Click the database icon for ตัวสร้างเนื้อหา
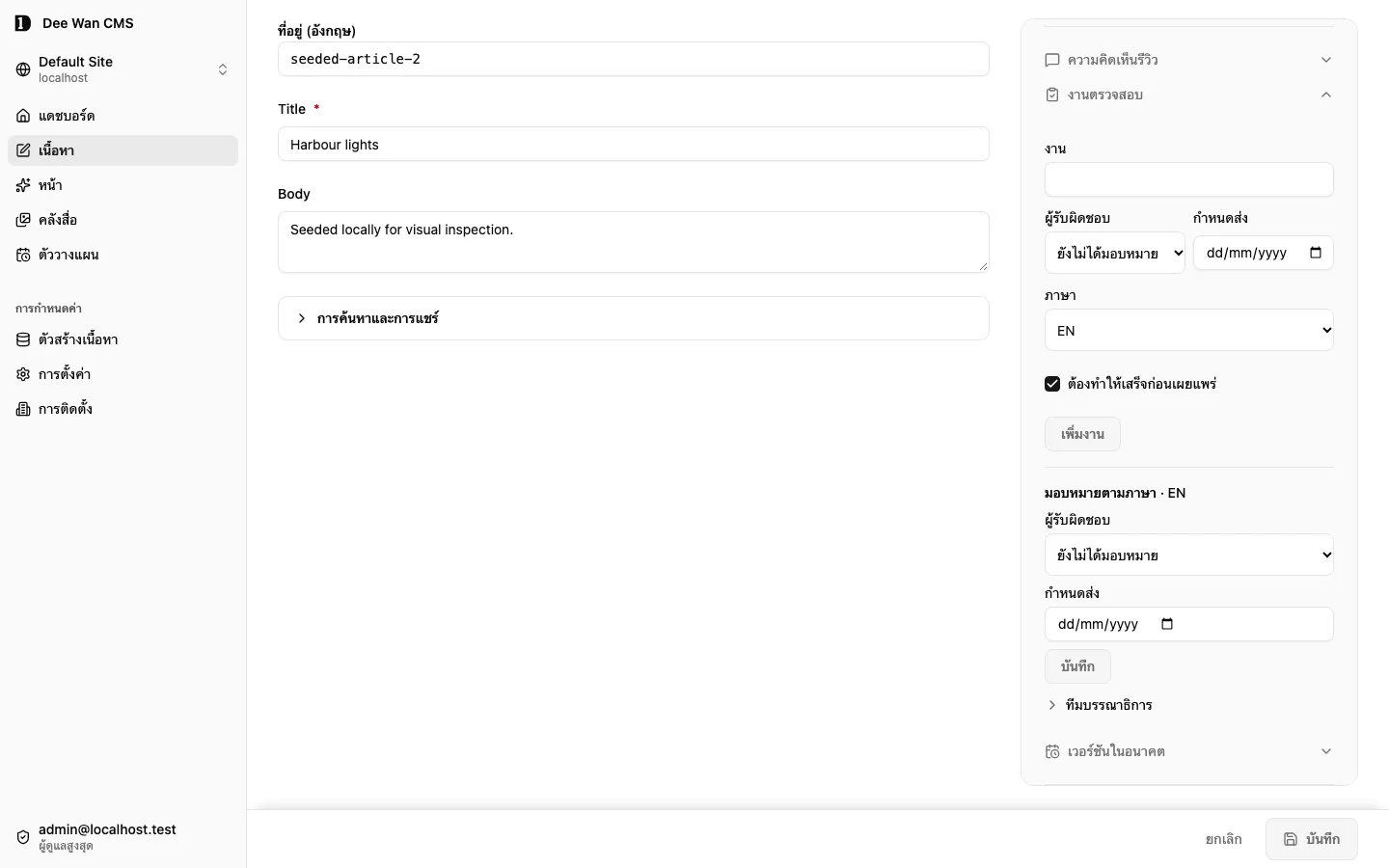The height and width of the screenshot is (868, 1389). [23, 339]
